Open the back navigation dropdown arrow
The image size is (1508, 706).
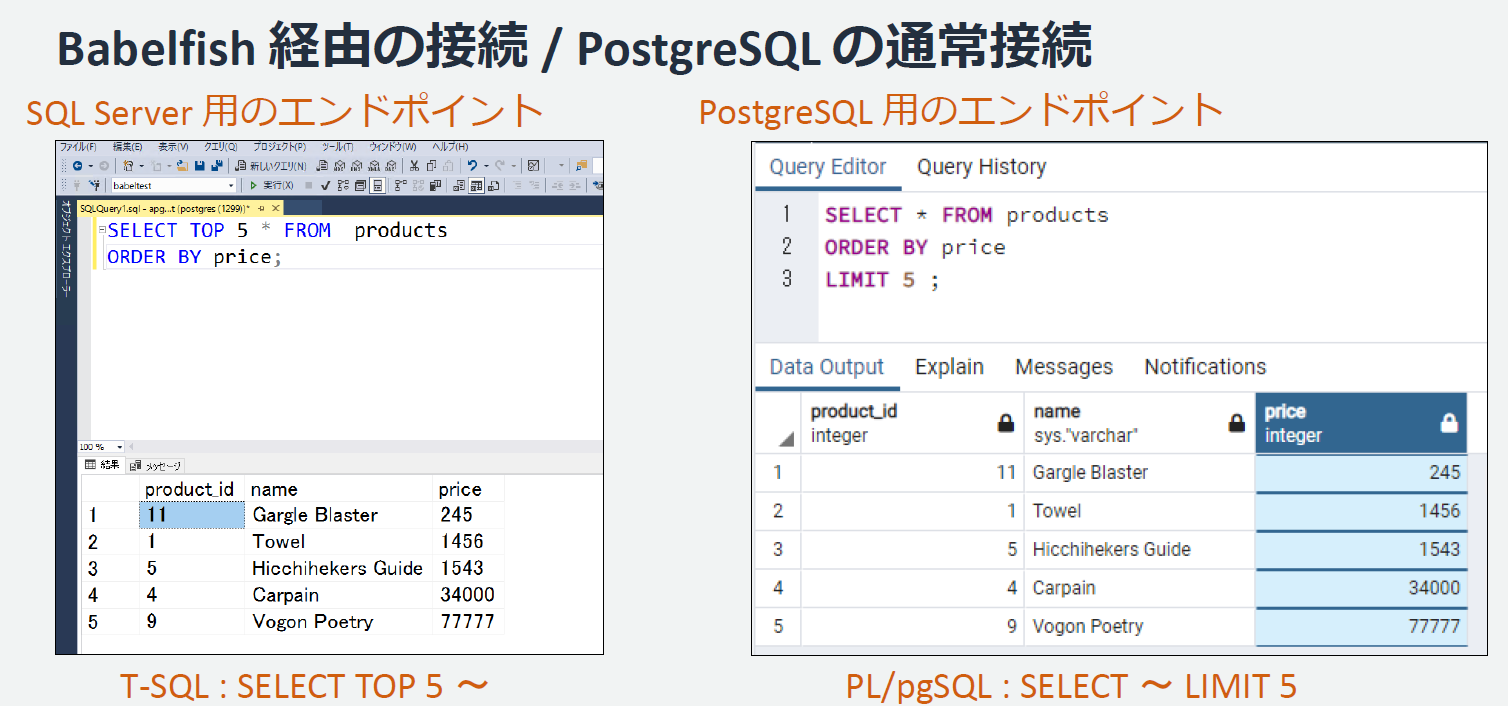pyautogui.click(x=91, y=166)
